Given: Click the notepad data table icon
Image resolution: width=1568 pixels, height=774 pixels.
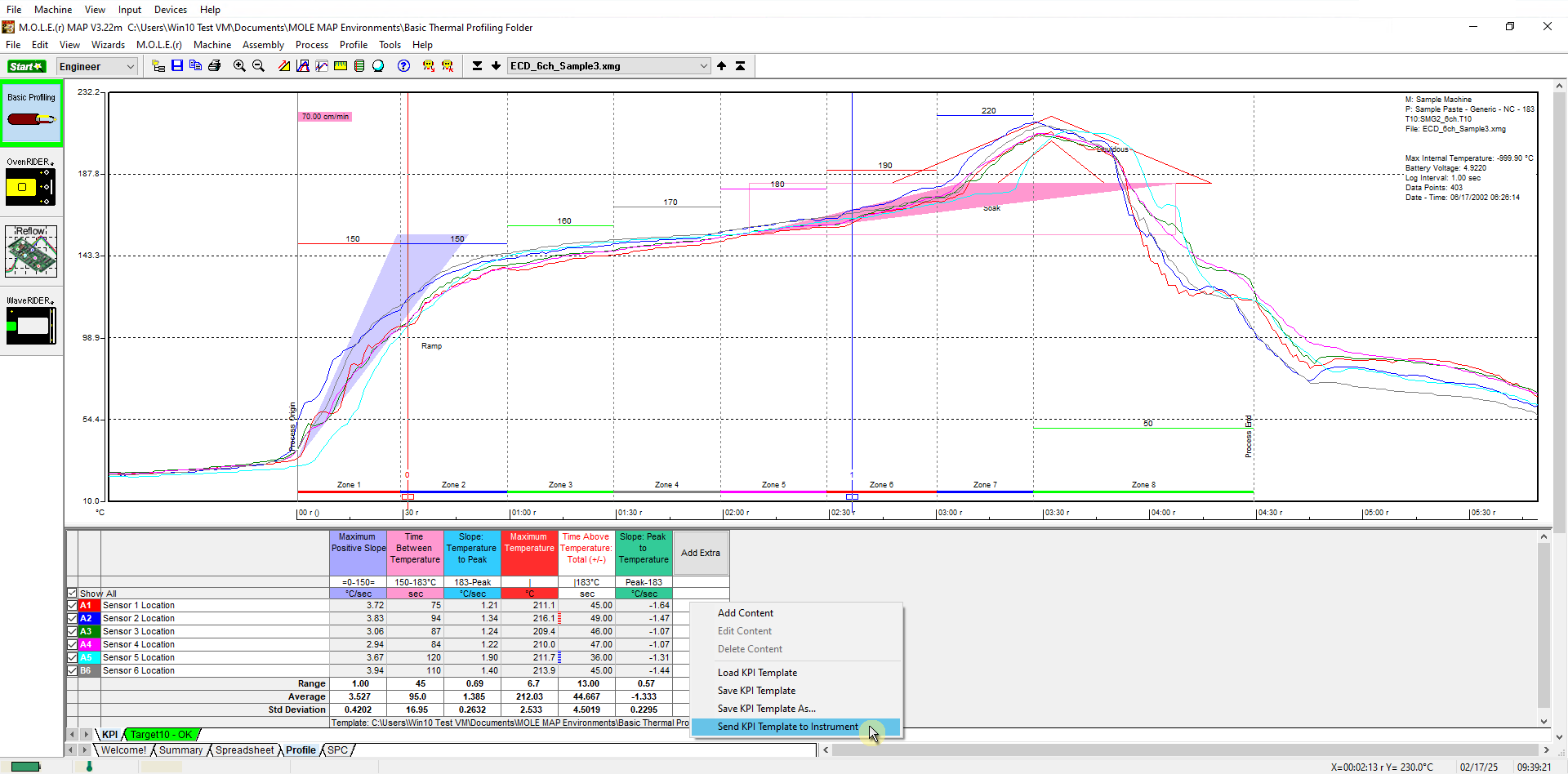Looking at the screenshot, I should [x=359, y=66].
